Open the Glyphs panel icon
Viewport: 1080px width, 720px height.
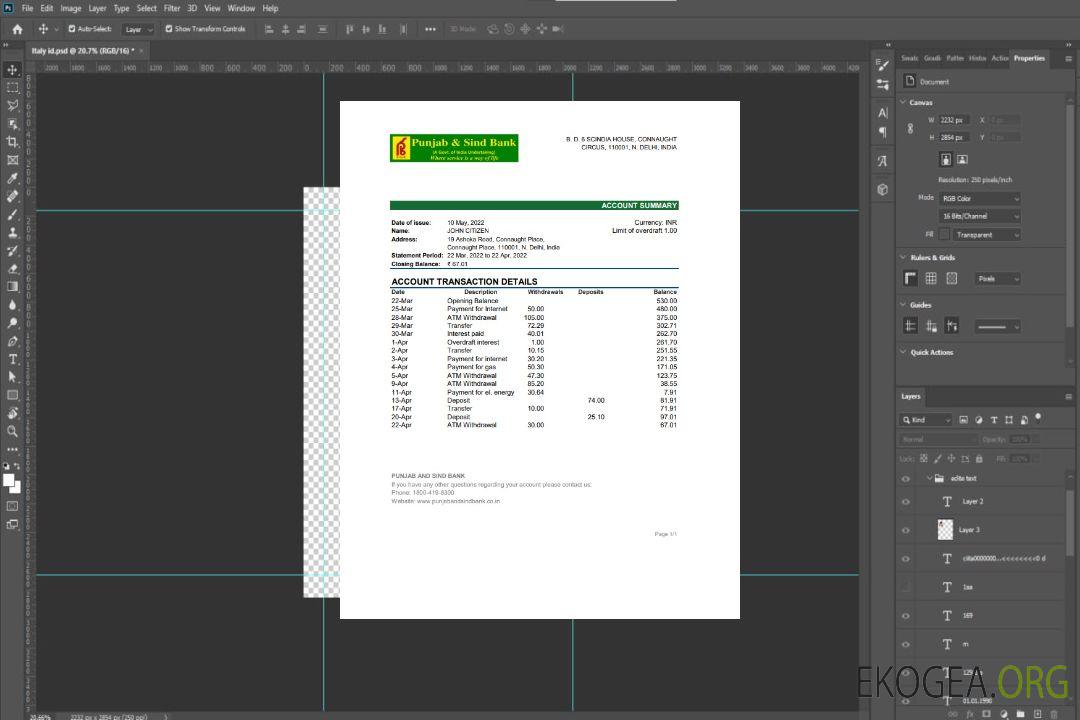pos(882,160)
